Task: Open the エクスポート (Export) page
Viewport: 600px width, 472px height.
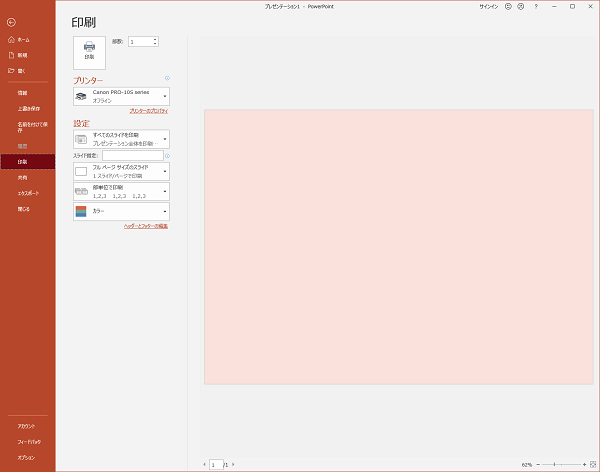Action: (x=28, y=193)
